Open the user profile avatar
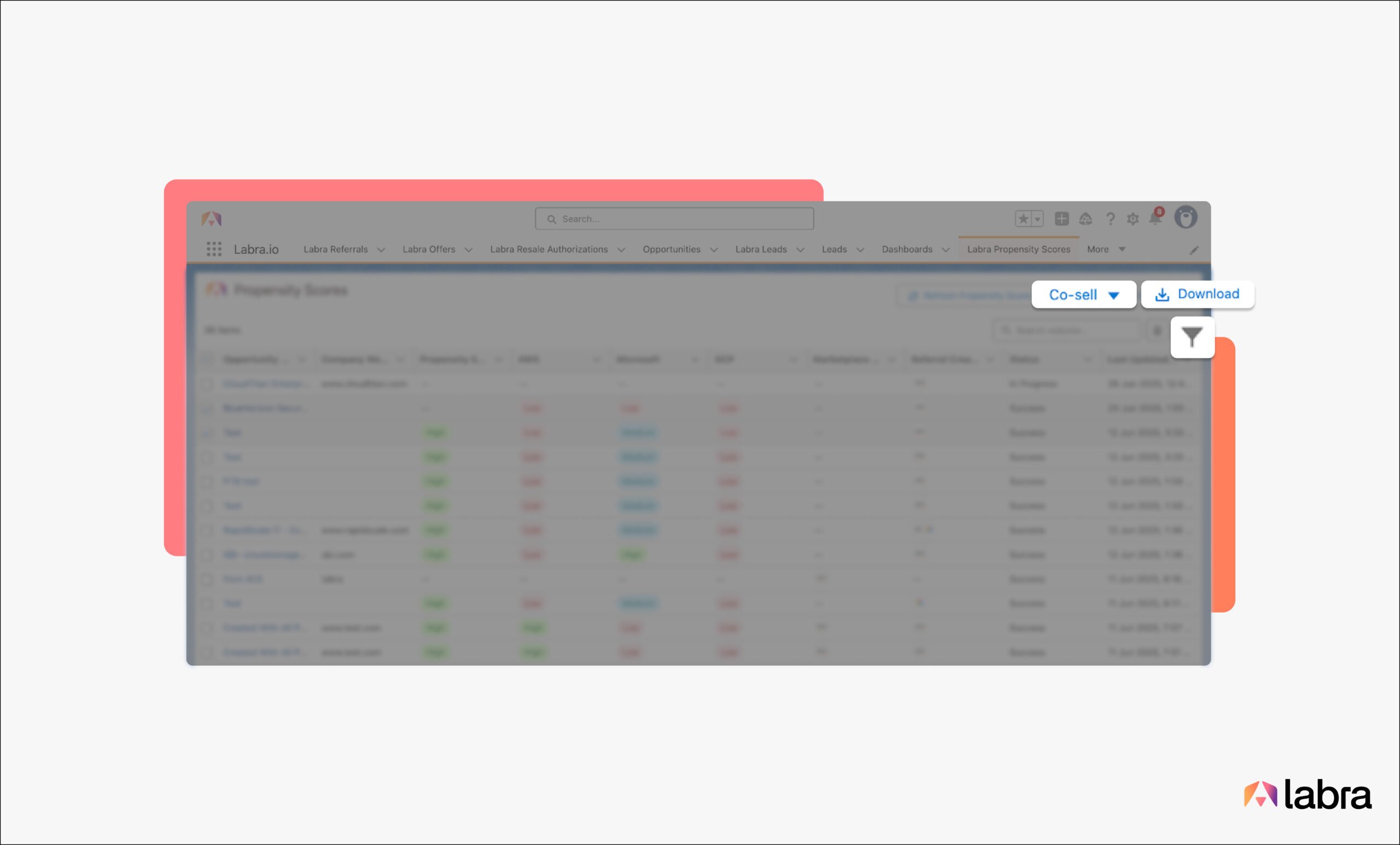This screenshot has height=845, width=1400. coord(1186,218)
